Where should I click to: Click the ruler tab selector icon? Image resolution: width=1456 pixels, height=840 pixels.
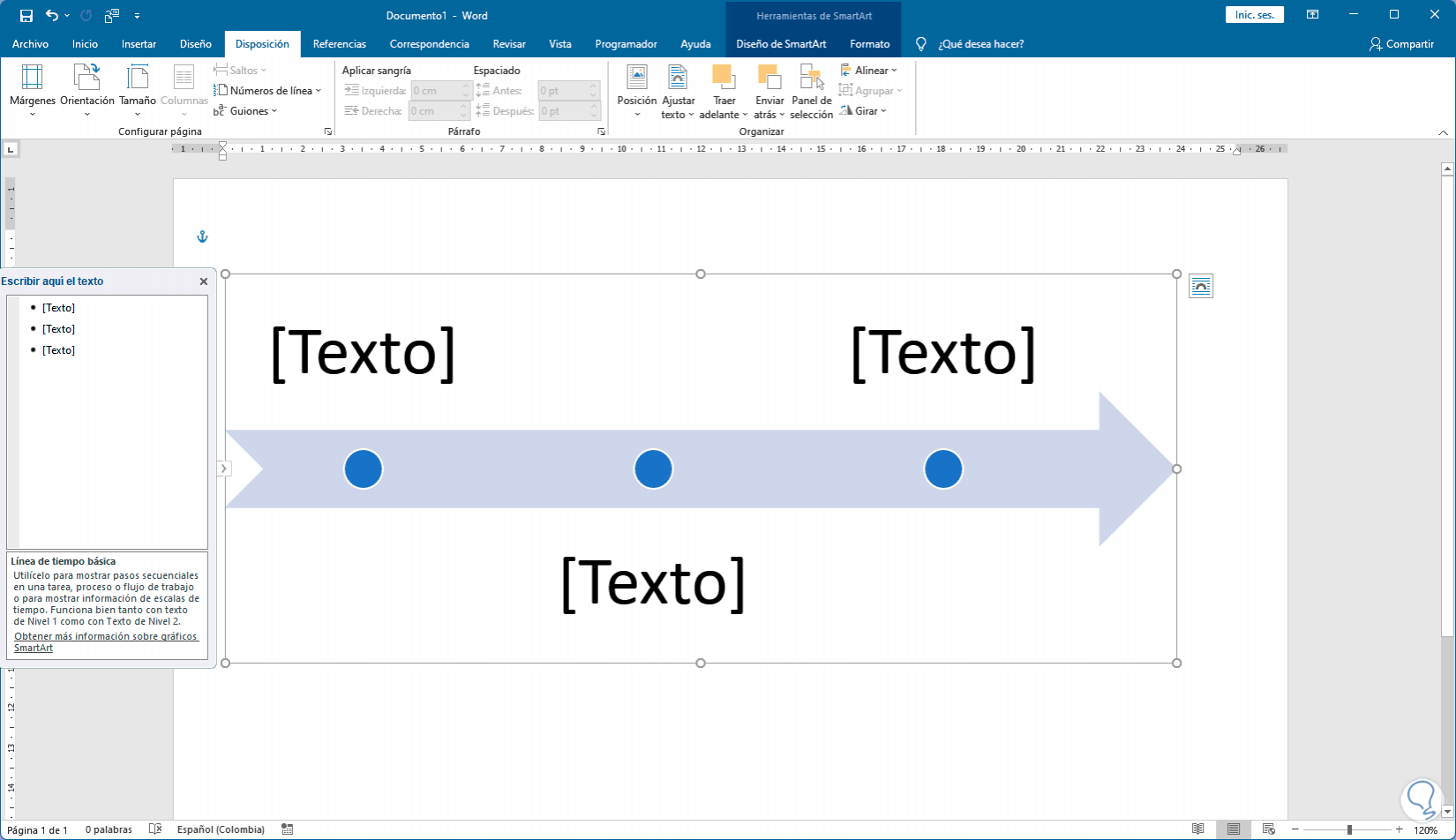click(11, 149)
